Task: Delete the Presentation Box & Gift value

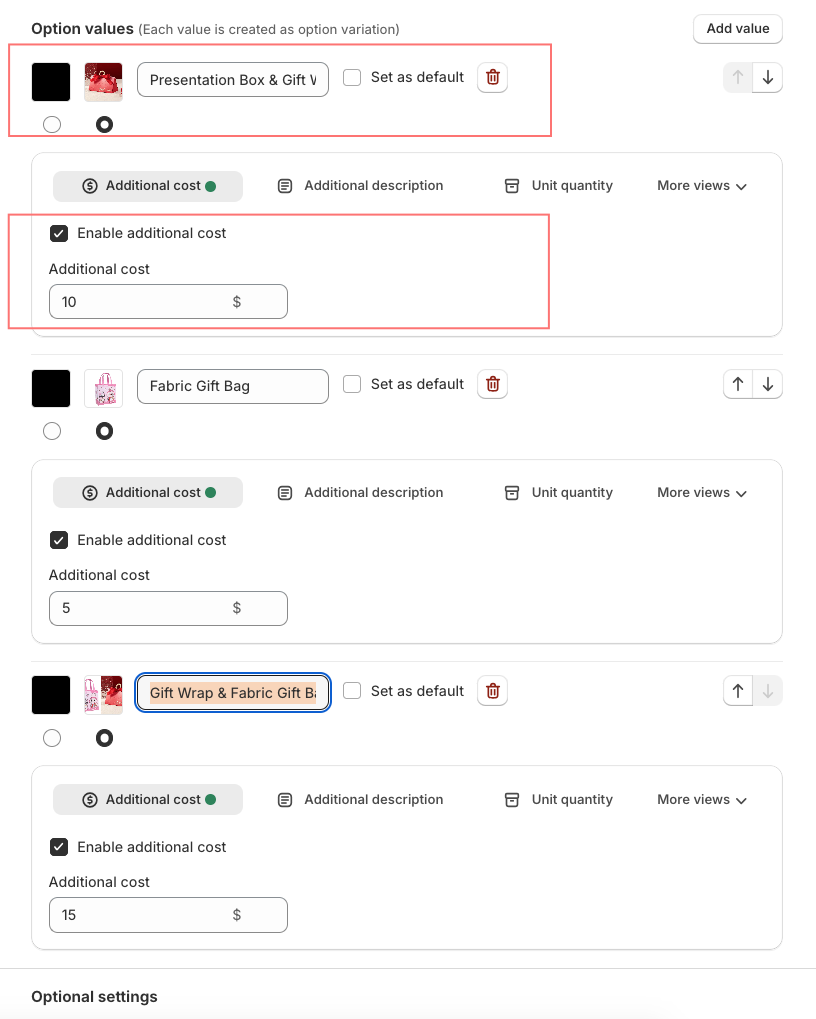Action: click(492, 77)
